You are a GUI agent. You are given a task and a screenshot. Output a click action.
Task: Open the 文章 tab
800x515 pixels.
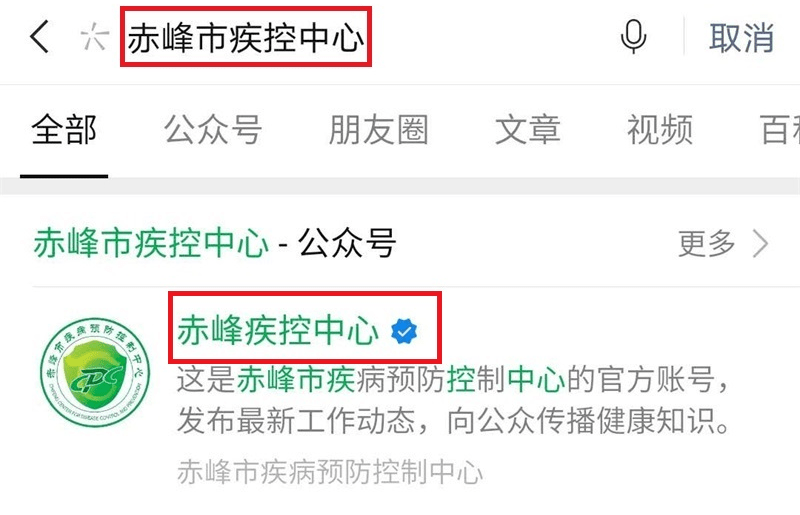coord(528,130)
